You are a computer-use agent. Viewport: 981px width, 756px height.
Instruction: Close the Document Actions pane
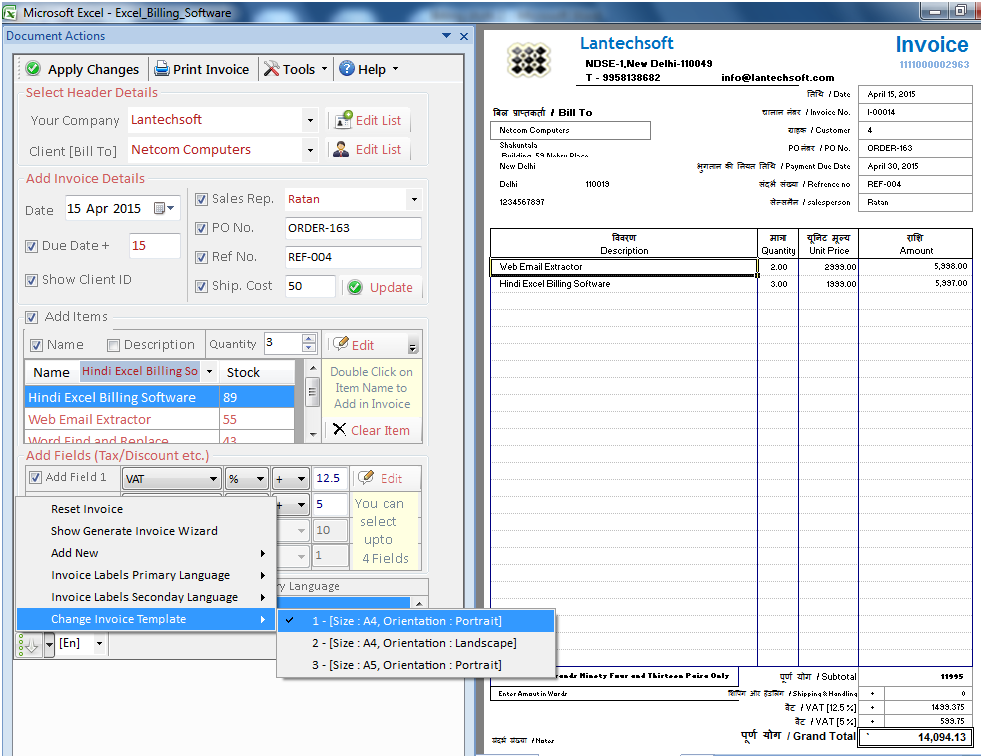(x=464, y=36)
